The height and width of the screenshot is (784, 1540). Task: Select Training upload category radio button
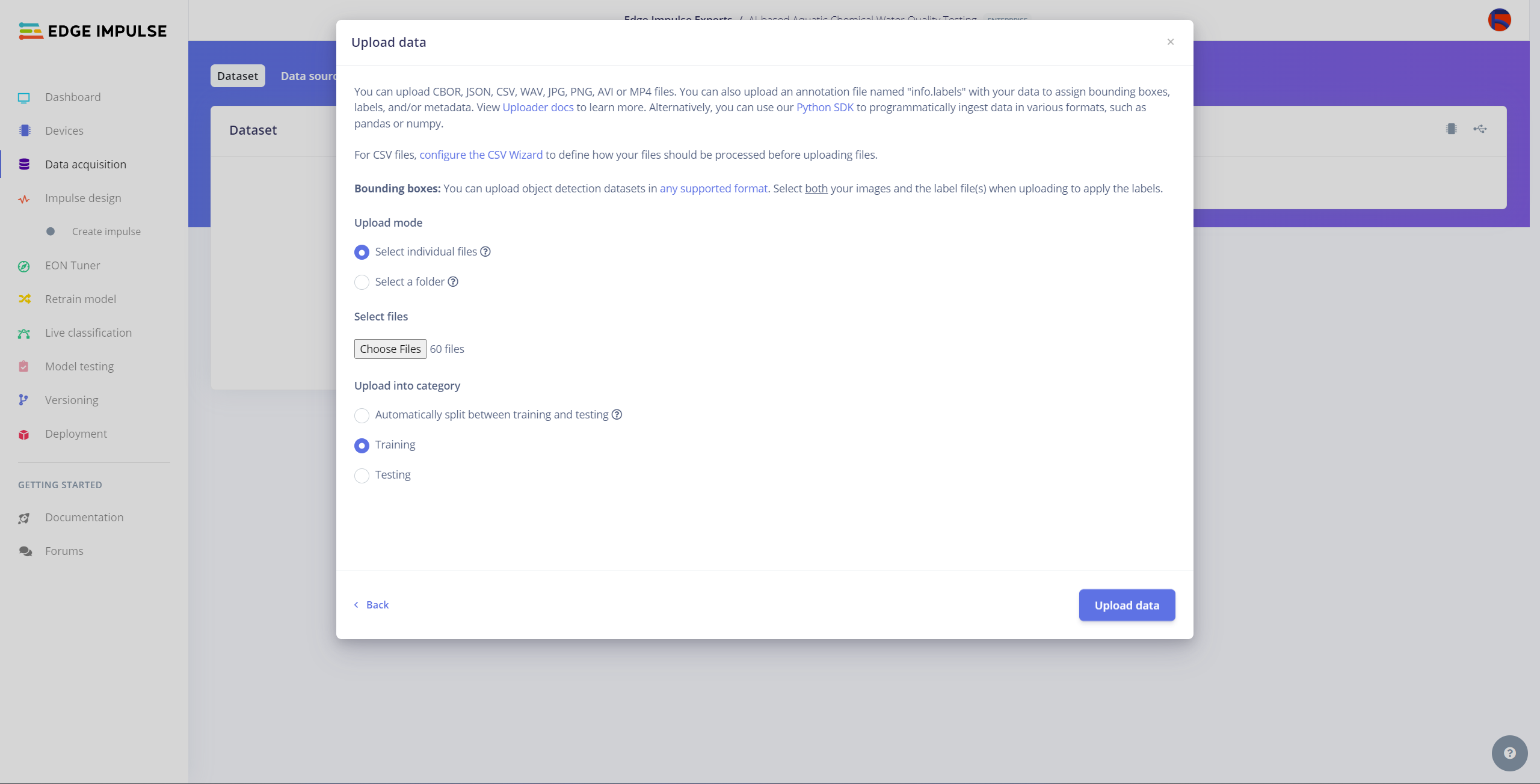[362, 445]
